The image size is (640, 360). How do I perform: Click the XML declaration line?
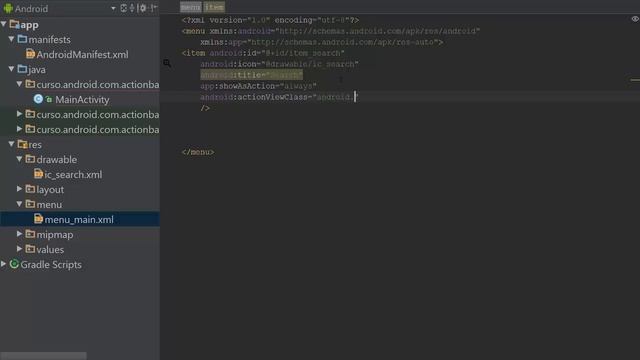(x=270, y=20)
